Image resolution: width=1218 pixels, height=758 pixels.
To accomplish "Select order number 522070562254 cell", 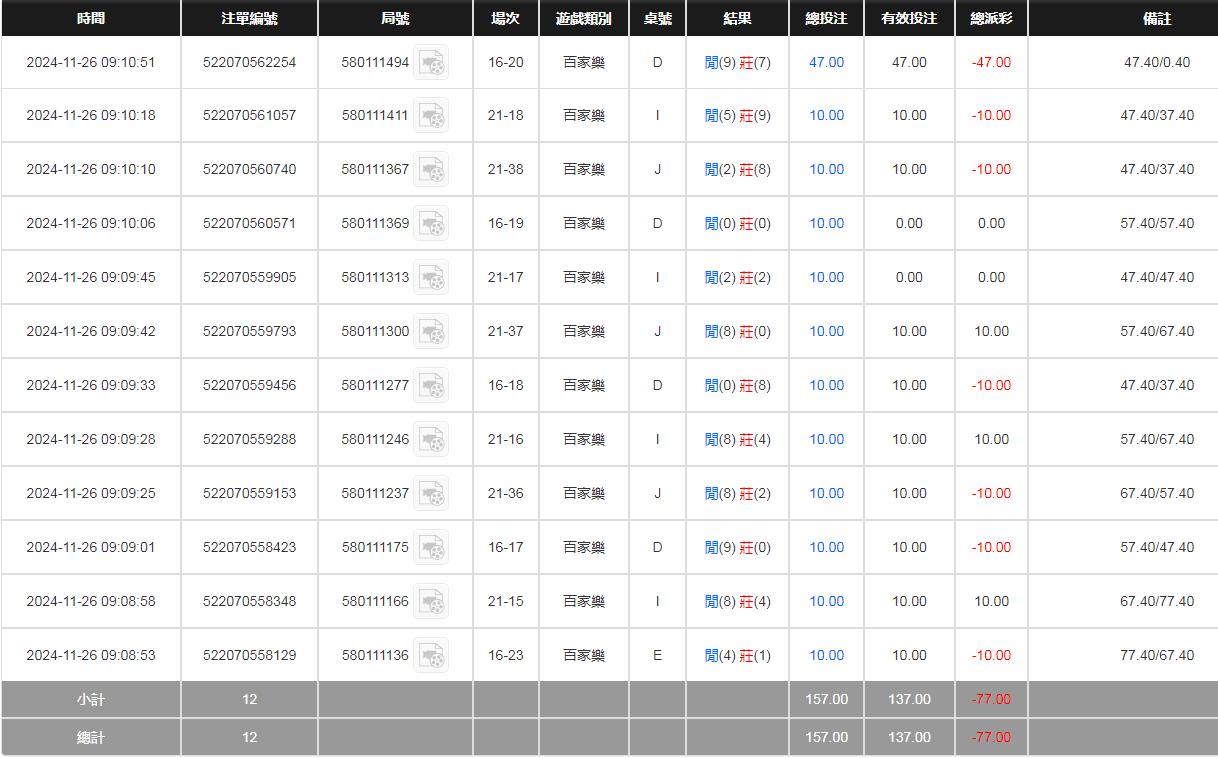I will click(x=249, y=62).
